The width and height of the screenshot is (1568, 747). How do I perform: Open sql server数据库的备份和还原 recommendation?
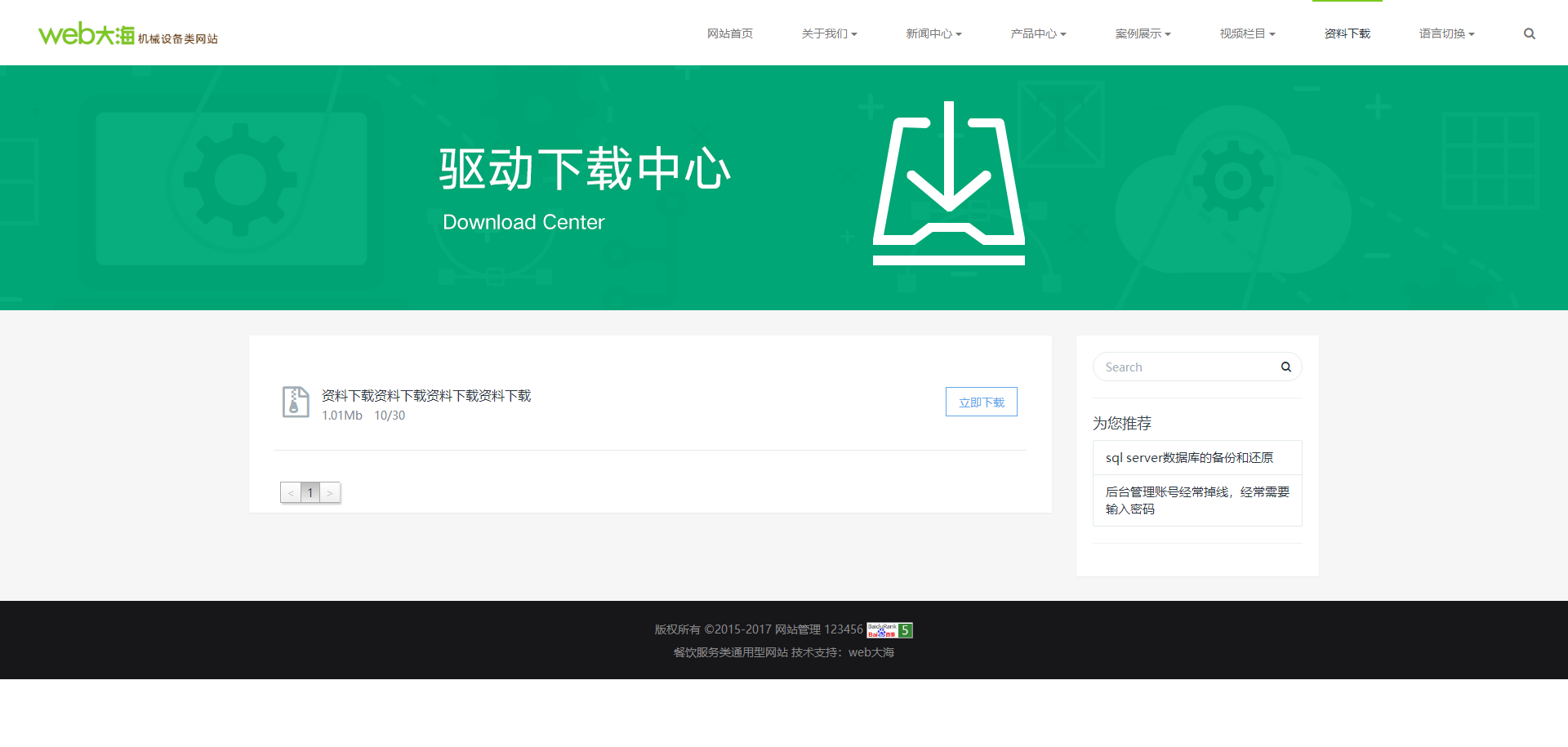click(1197, 458)
